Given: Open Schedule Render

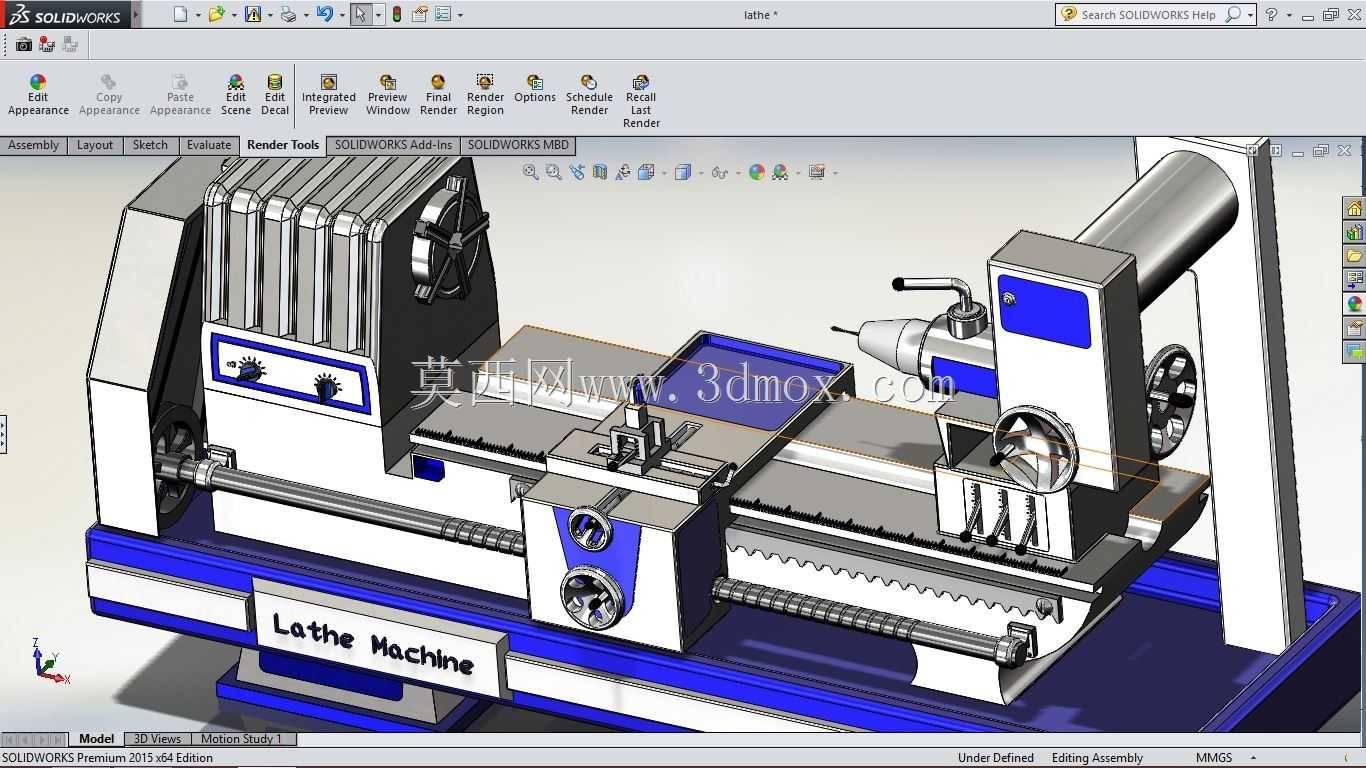Looking at the screenshot, I should (x=589, y=96).
